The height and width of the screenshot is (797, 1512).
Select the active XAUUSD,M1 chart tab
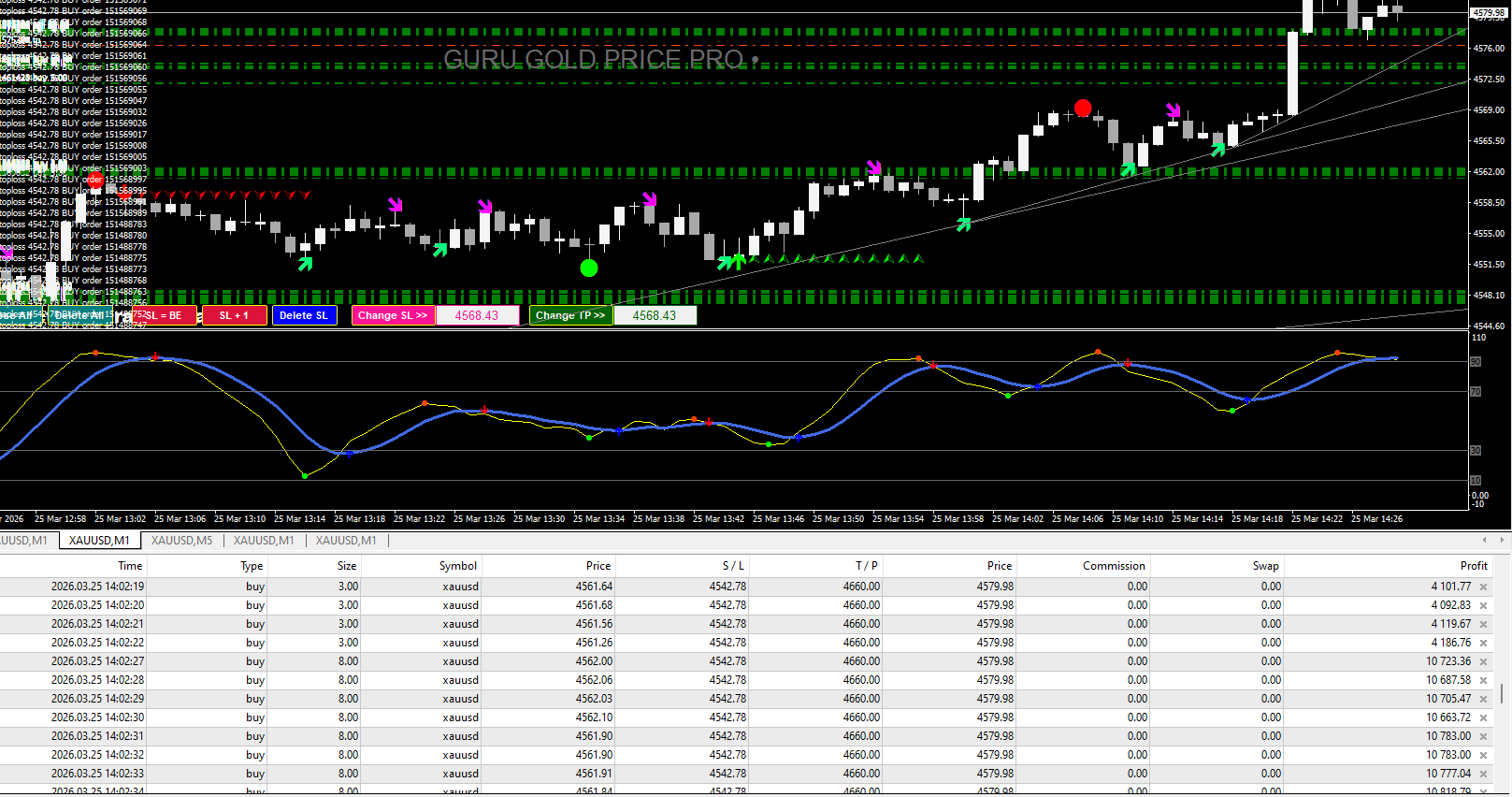point(99,541)
